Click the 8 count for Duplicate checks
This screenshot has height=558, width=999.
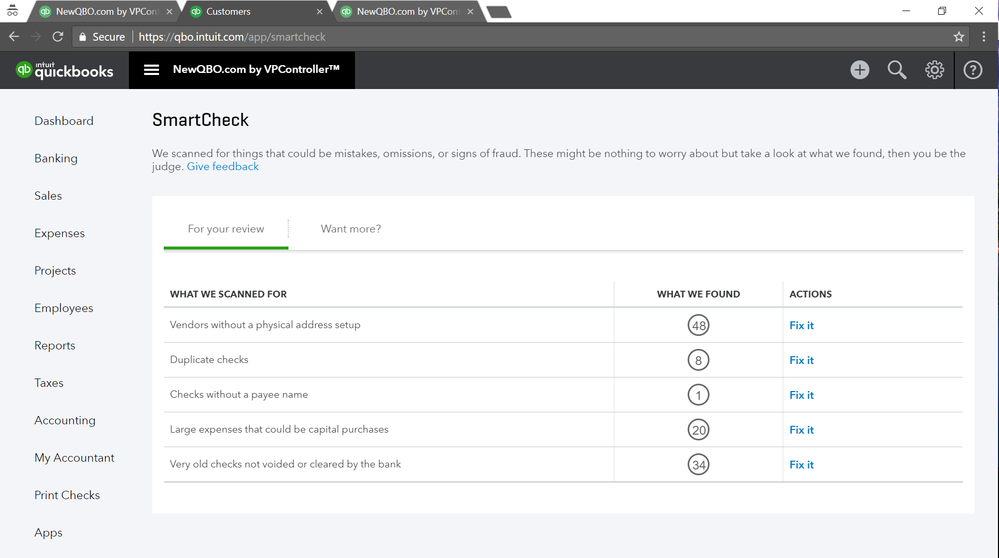698,361
